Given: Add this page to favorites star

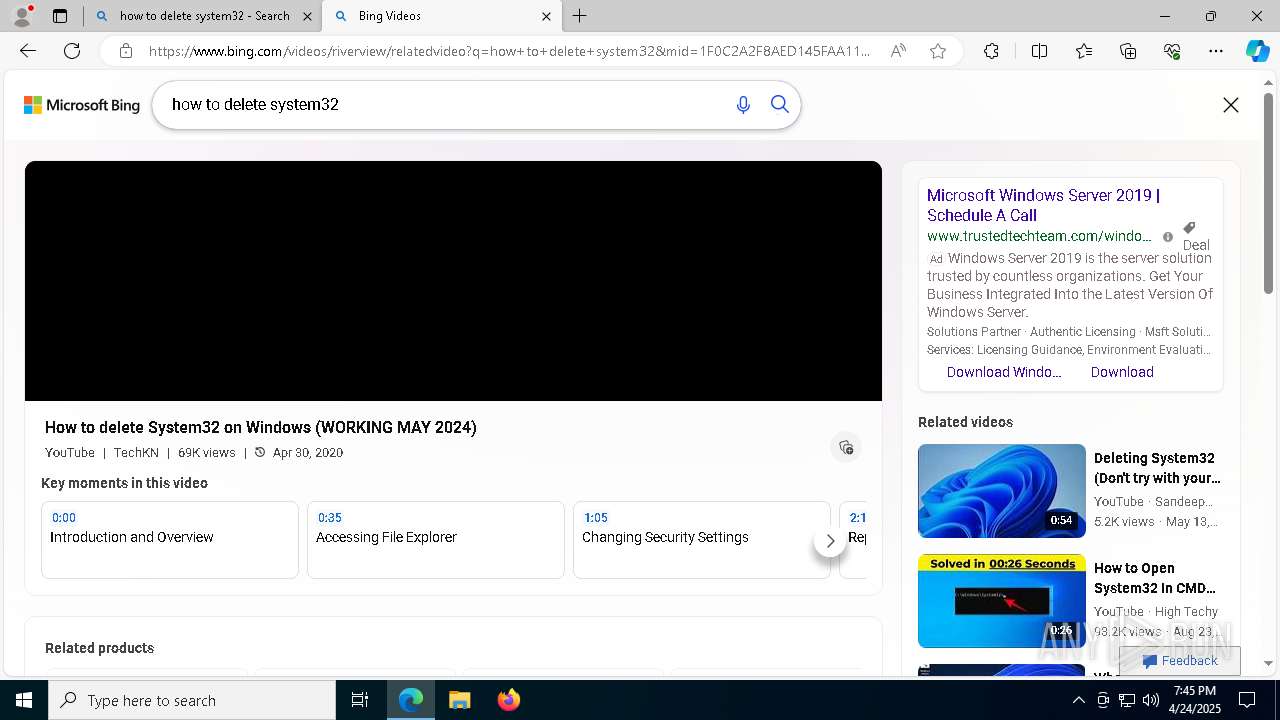Looking at the screenshot, I should coord(938,51).
